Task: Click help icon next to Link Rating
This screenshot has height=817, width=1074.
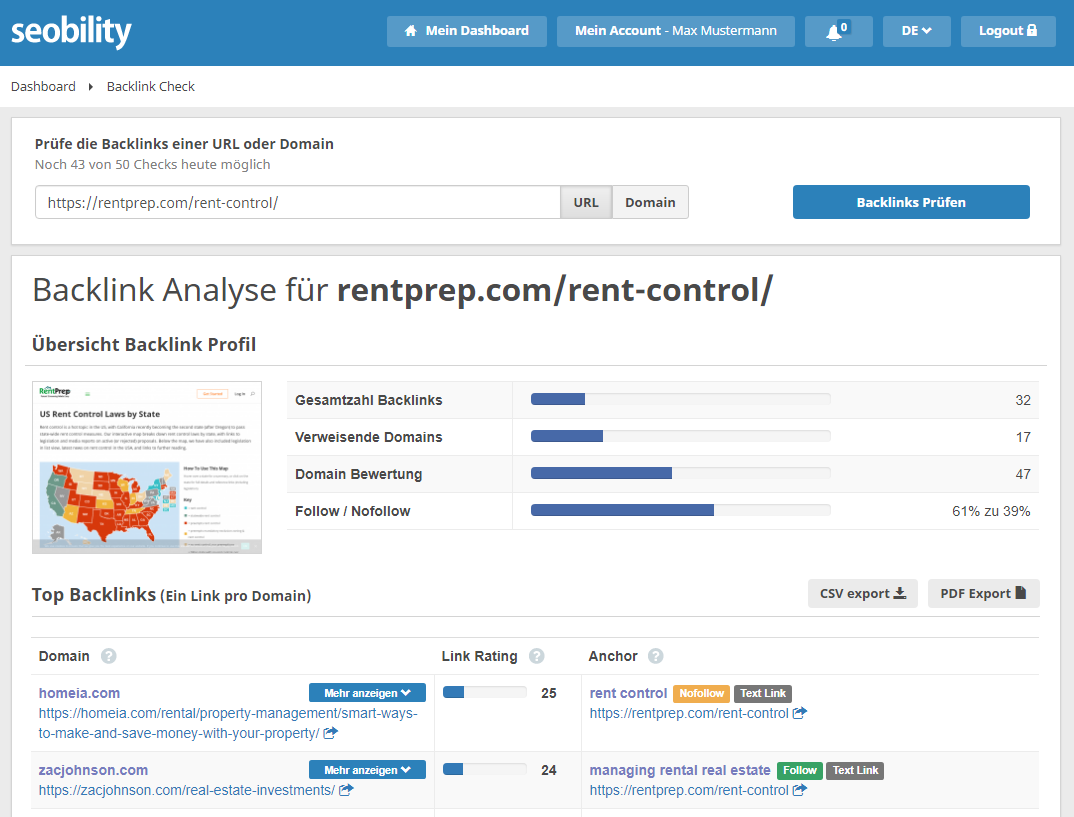Action: click(536, 656)
